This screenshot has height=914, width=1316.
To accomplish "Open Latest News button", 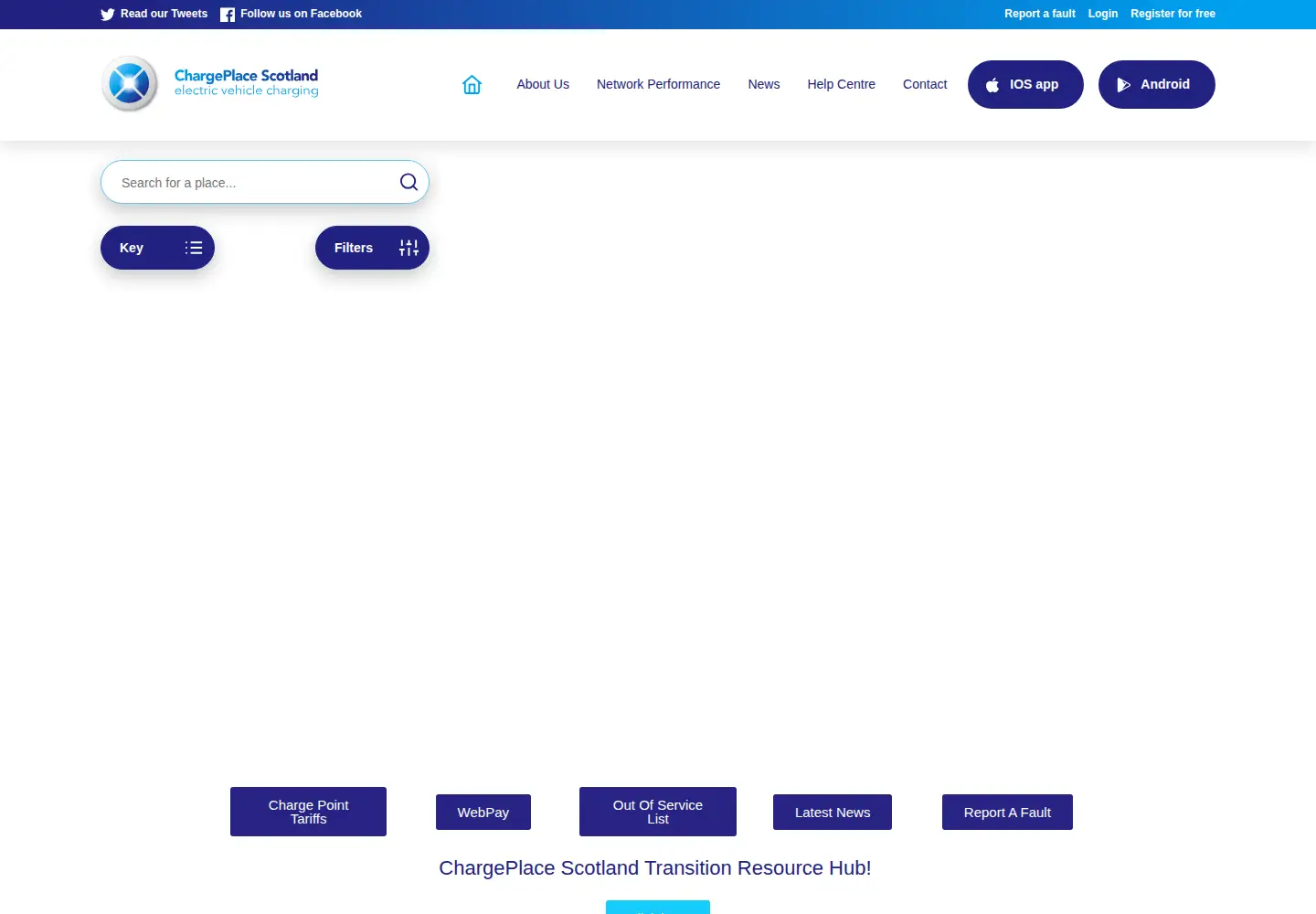I will coord(833,812).
